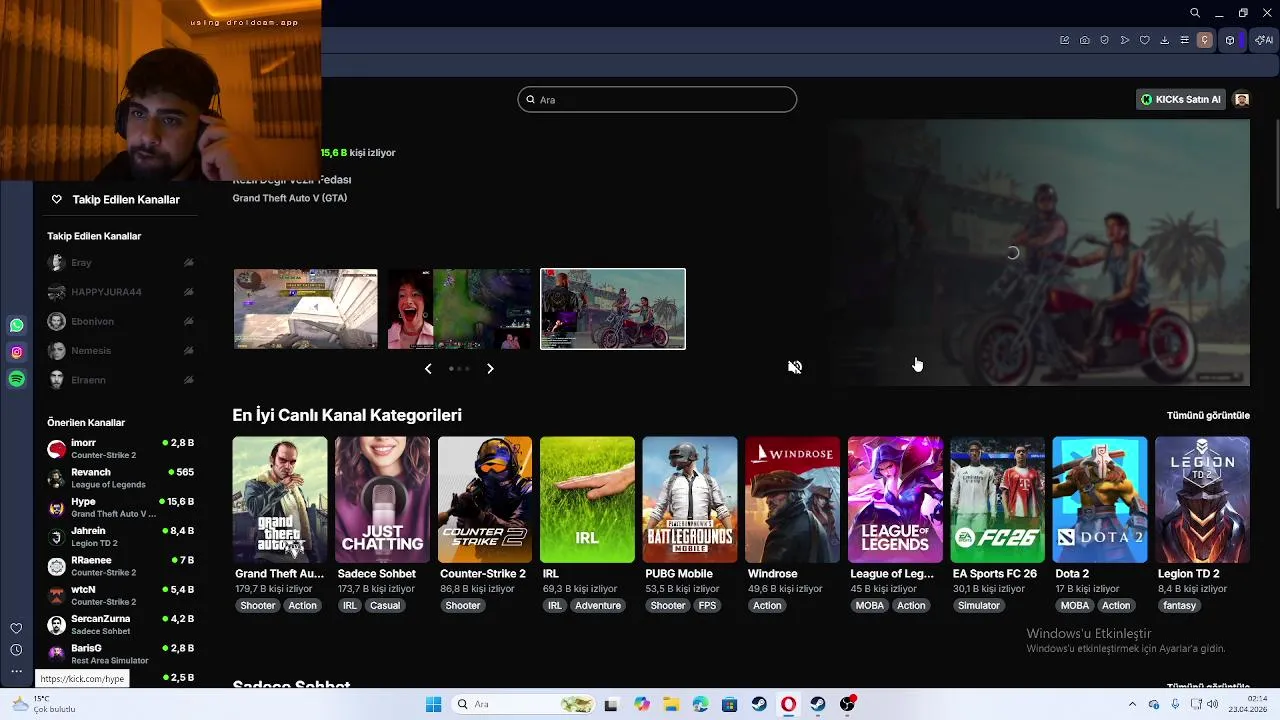Add the page to bookmarks with the heart icon
Viewport: 1280px width, 720px height.
pos(1144,40)
